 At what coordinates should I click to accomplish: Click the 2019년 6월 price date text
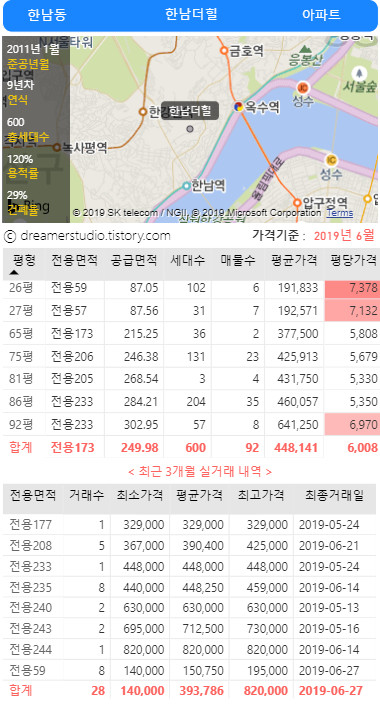click(x=344, y=235)
